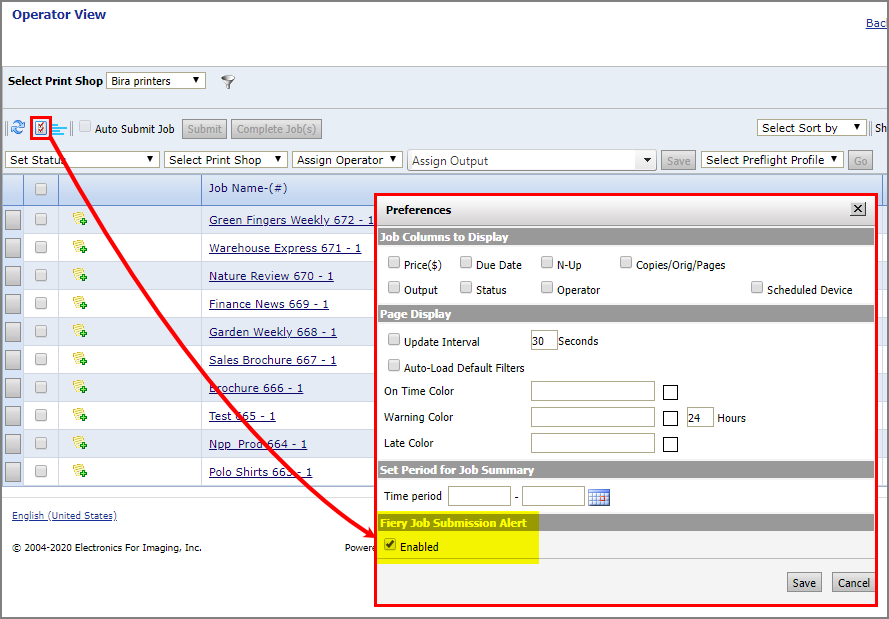The width and height of the screenshot is (889, 619).
Task: Click add icon for Green Fingers Weekly job
Action: 80,219
